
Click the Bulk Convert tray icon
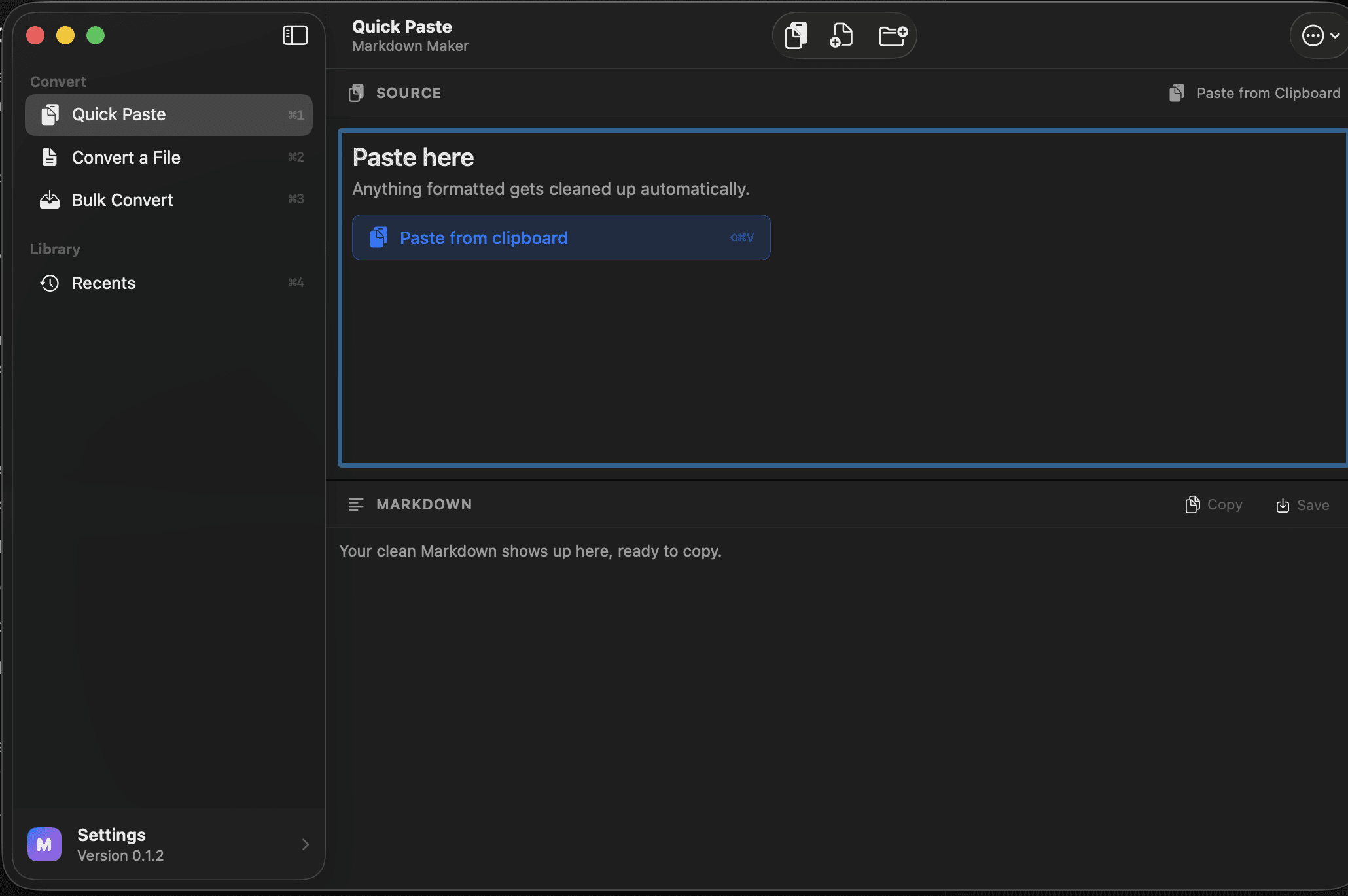(50, 200)
